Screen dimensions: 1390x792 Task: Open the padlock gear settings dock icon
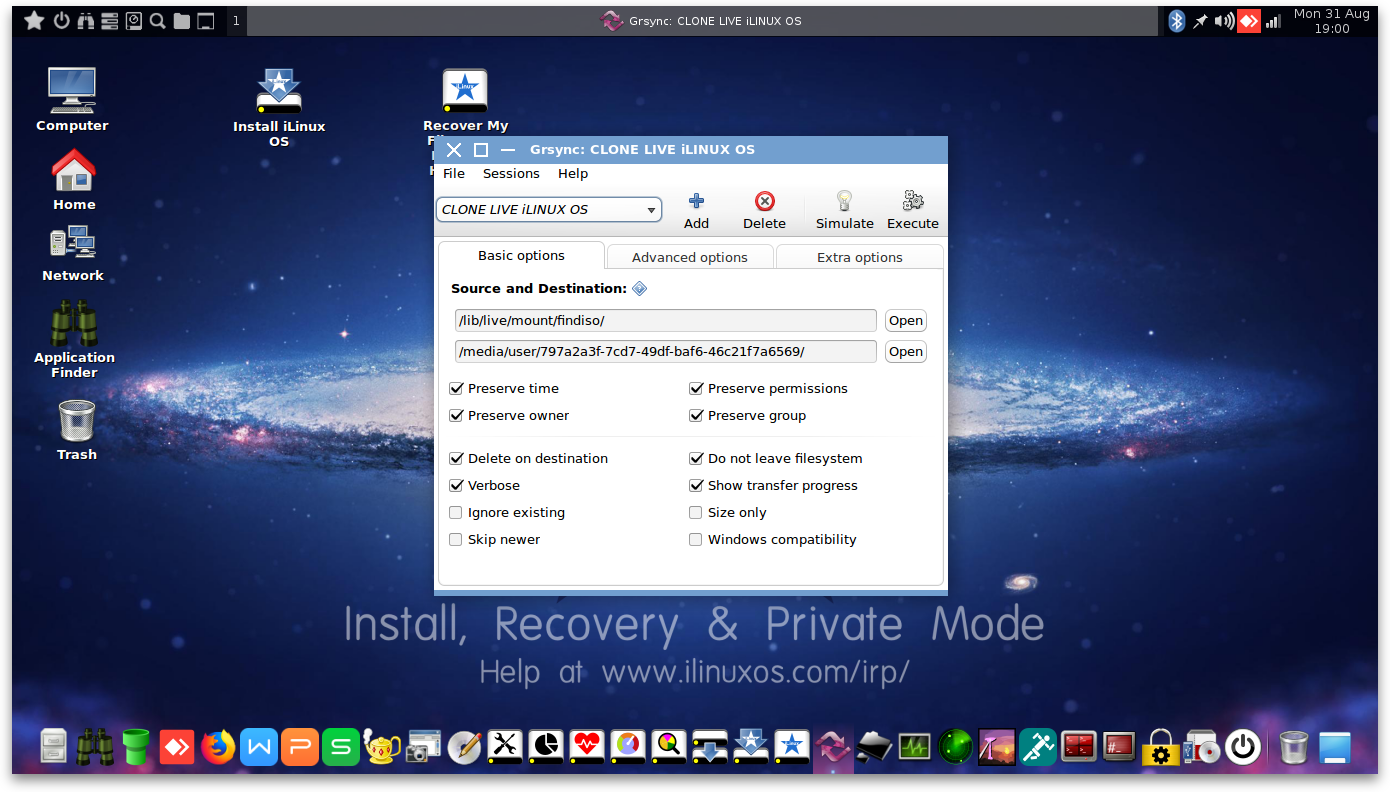[x=1161, y=747]
